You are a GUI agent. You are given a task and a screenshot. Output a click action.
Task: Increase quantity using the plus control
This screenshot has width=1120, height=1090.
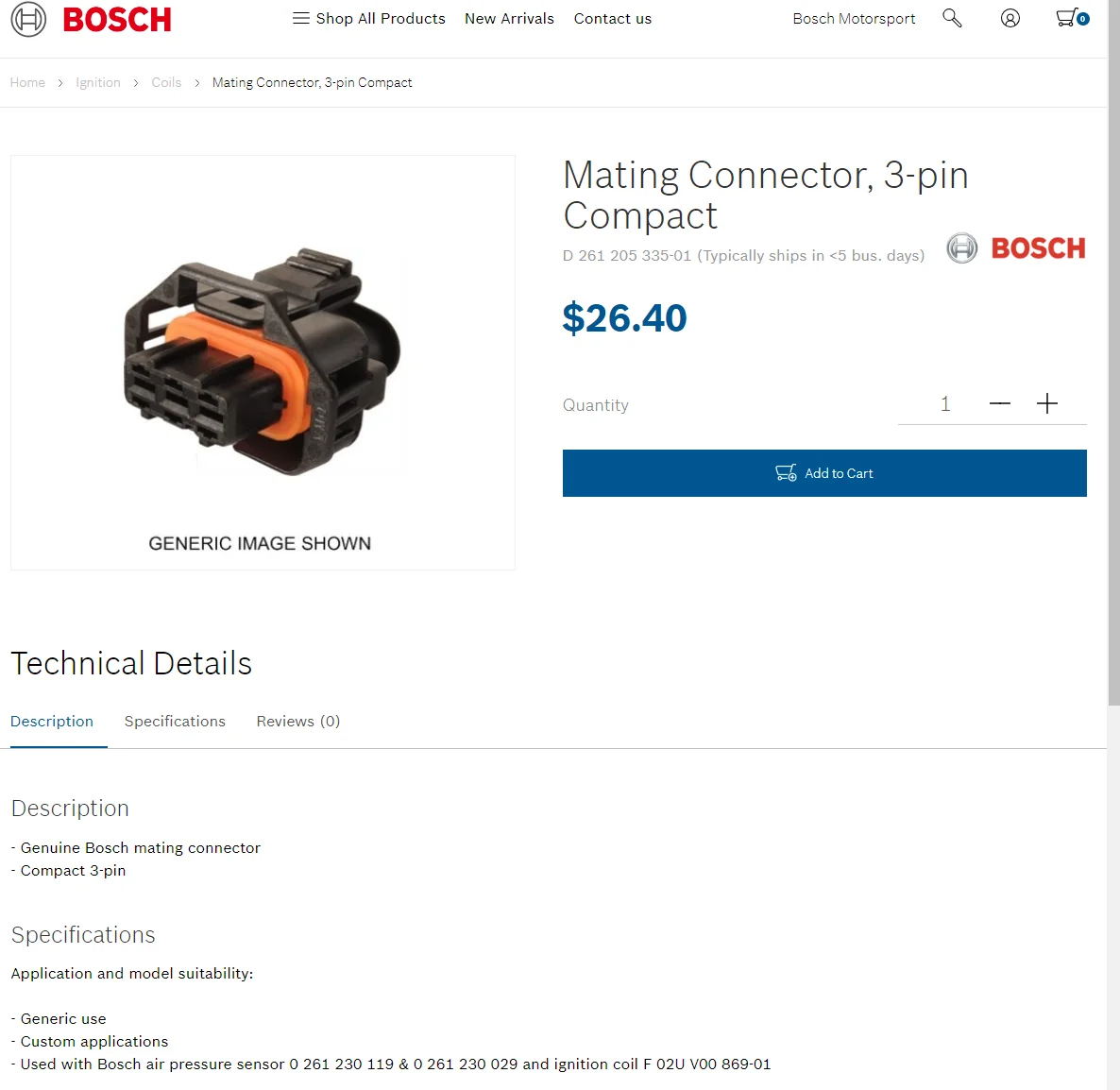tap(1046, 403)
